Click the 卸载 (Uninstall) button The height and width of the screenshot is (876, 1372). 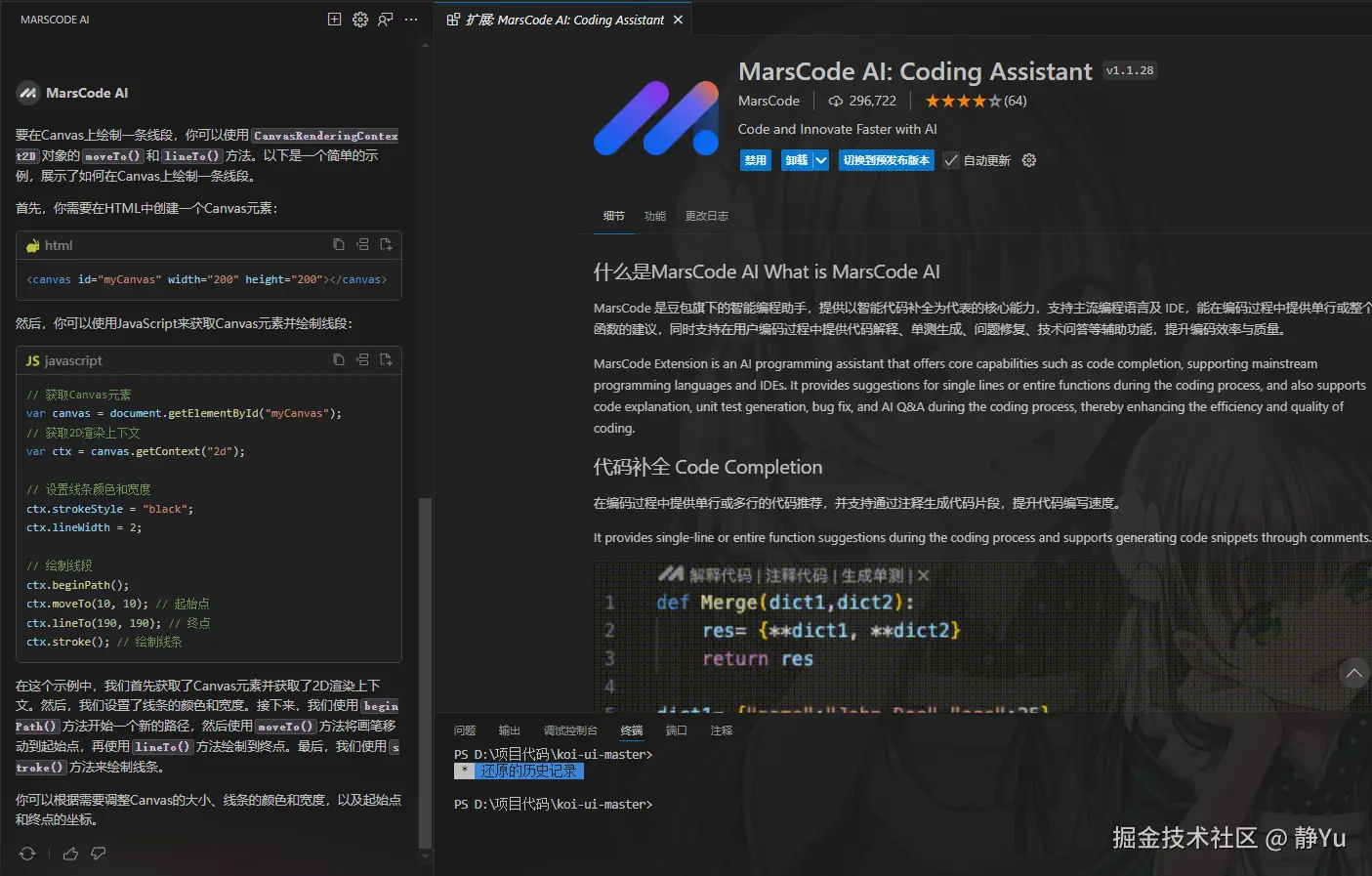[x=797, y=160]
